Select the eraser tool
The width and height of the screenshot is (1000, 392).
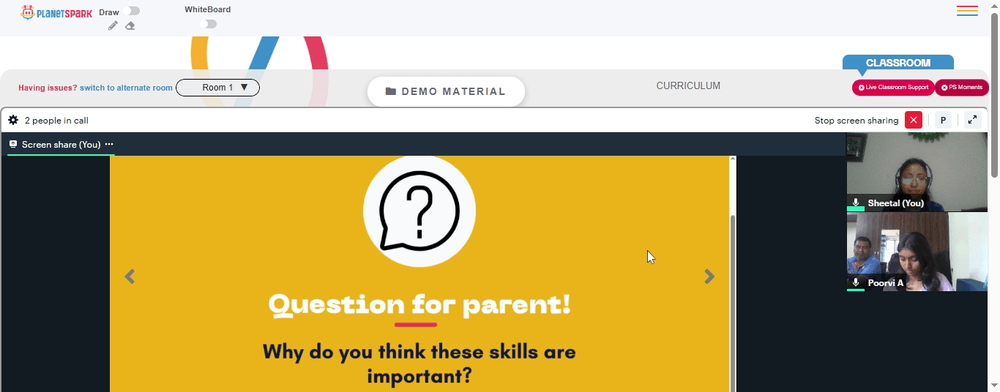click(x=130, y=25)
